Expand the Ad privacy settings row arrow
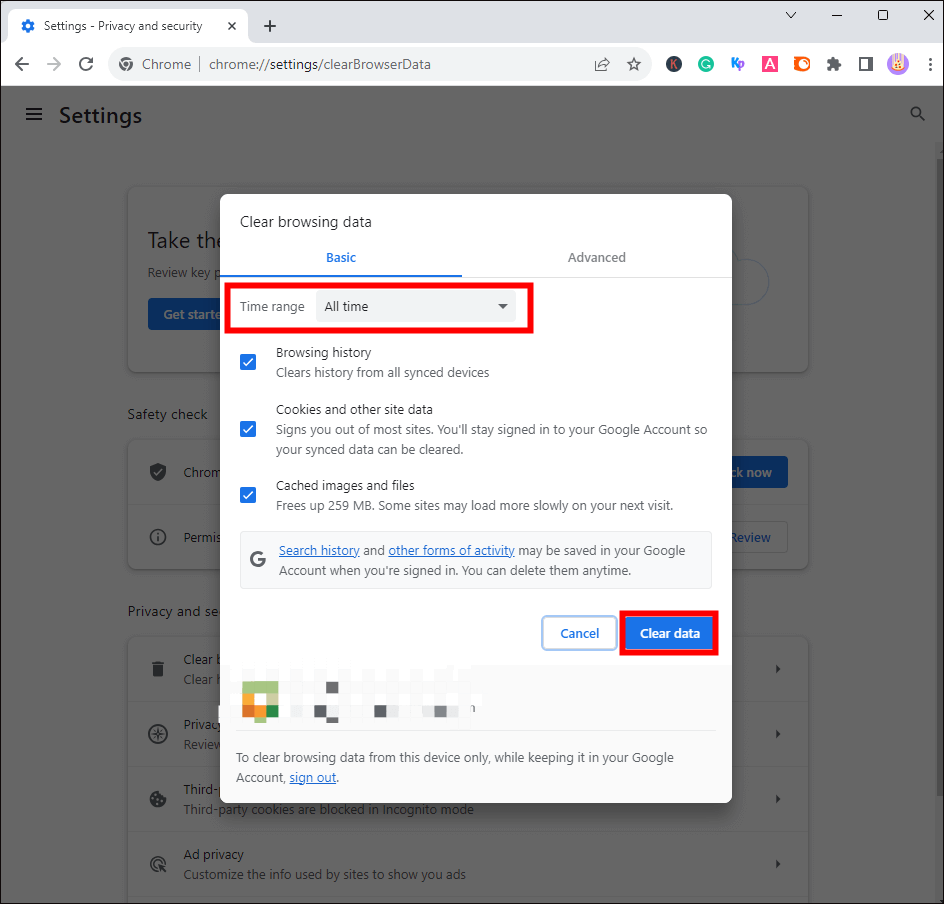Image resolution: width=944 pixels, height=904 pixels. 778,864
